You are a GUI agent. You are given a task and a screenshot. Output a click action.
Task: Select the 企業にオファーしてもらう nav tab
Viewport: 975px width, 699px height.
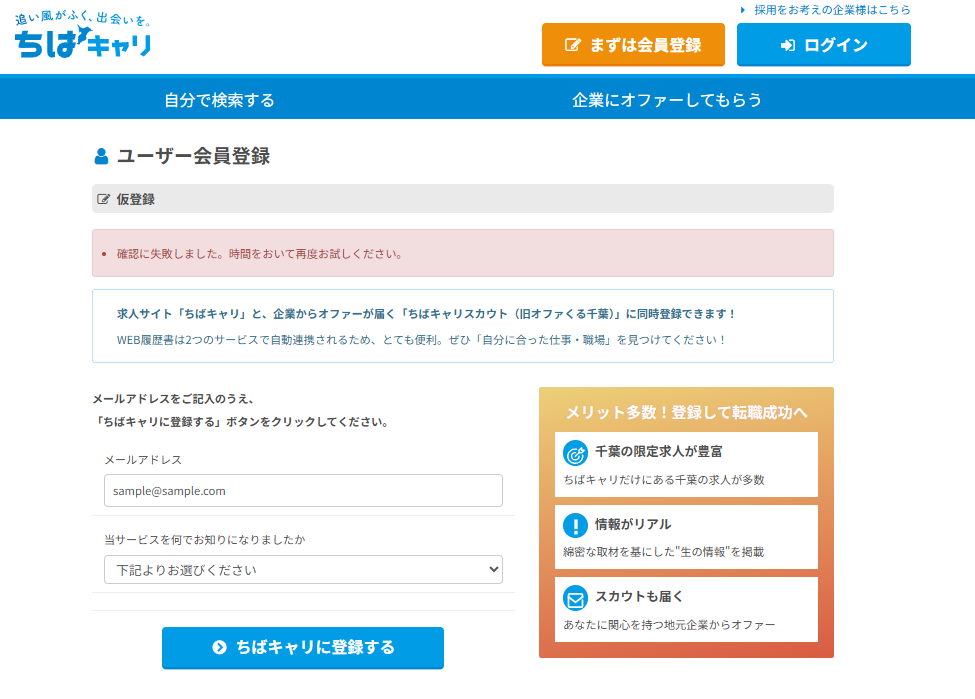coord(667,100)
